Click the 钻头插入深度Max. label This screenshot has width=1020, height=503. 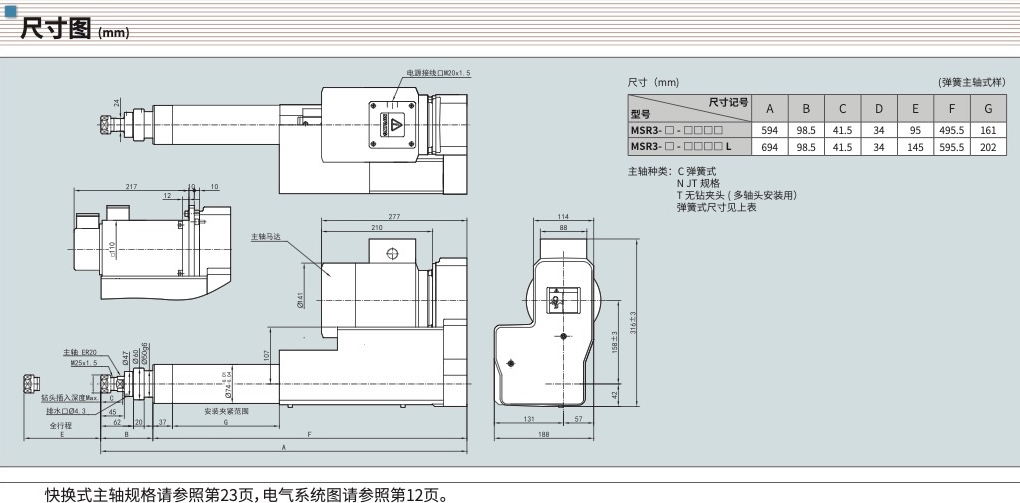(x=69, y=397)
